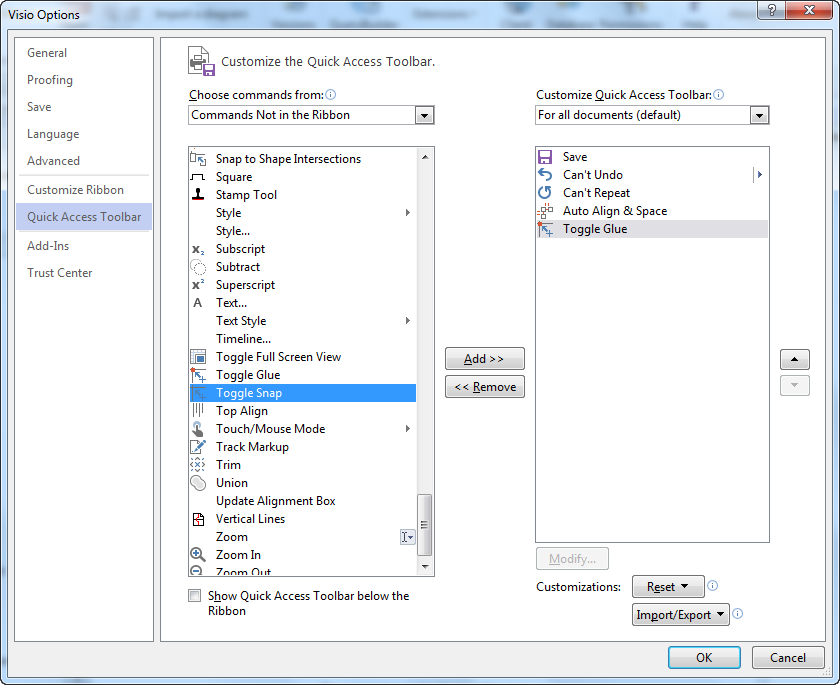Click the Touch/Mouse Mode hand icon
Image resolution: width=840 pixels, height=685 pixels.
click(198, 428)
